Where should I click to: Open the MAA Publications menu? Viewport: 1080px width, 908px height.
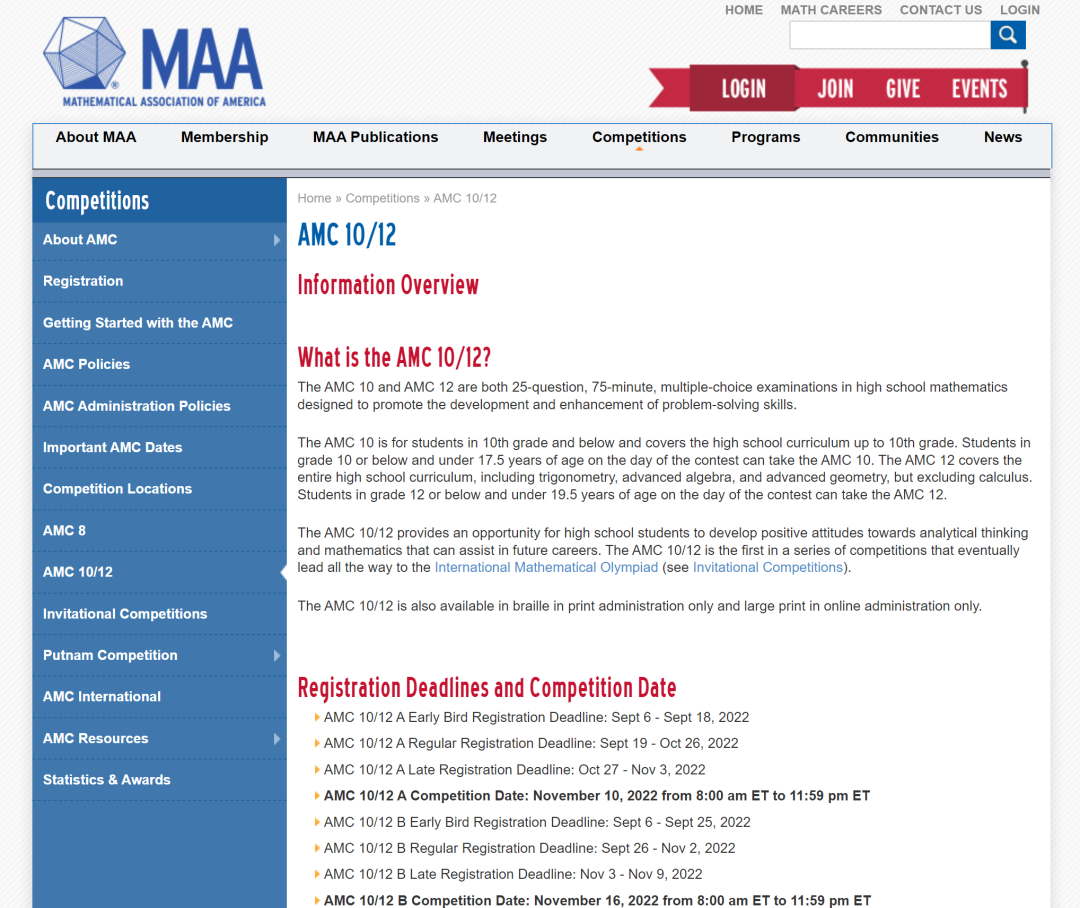(375, 137)
